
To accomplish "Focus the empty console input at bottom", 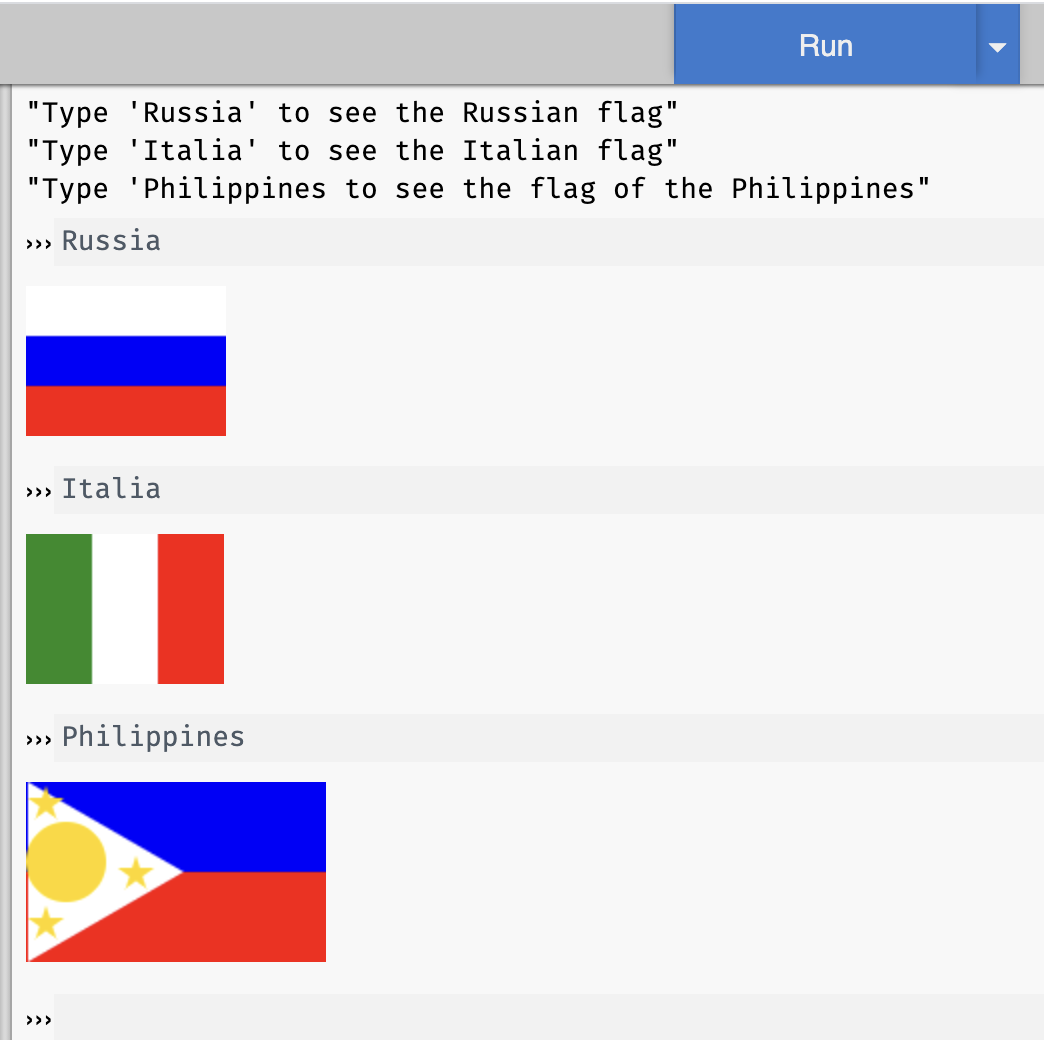I will 548,1018.
